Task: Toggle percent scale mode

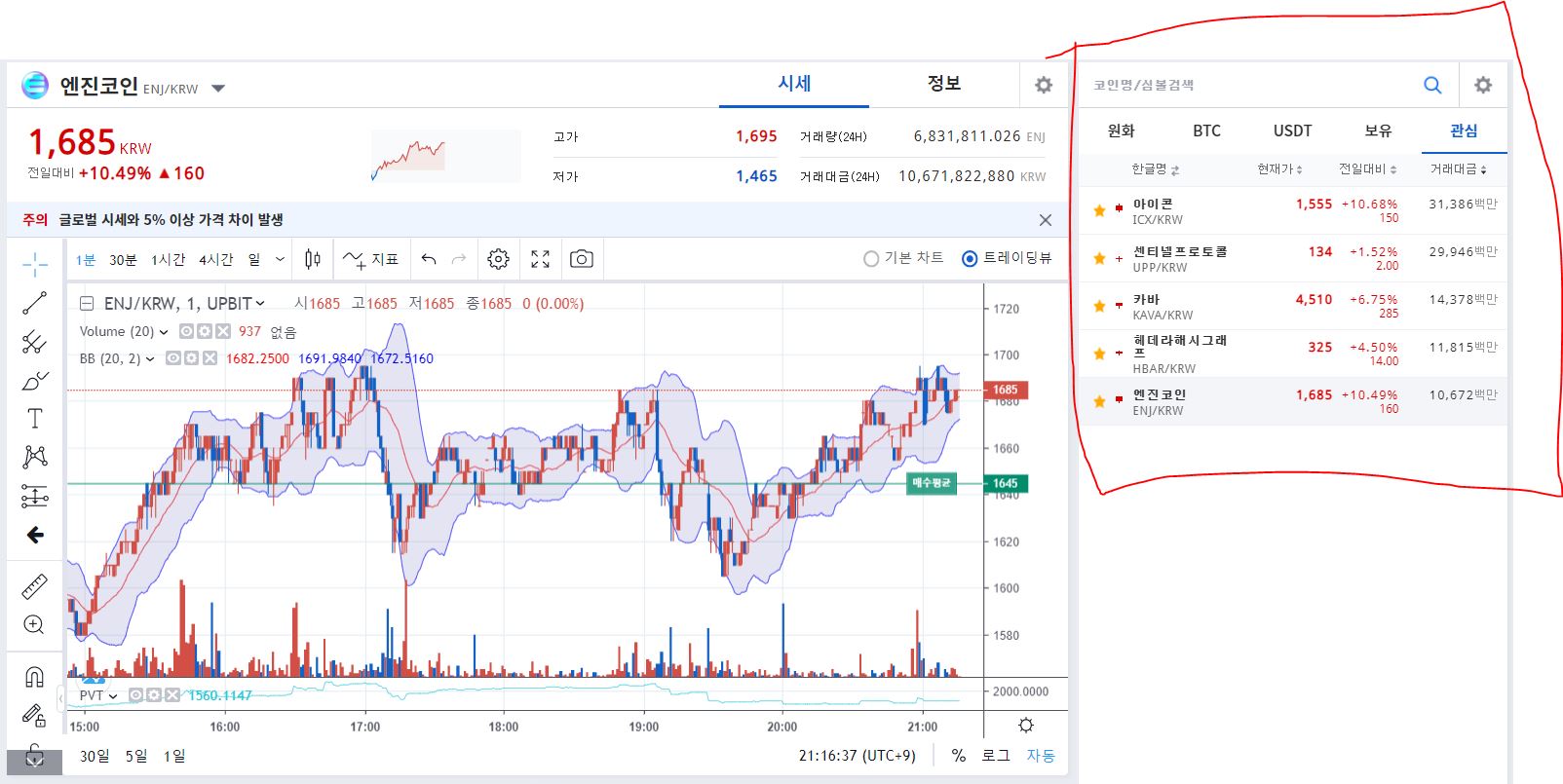Action: 959,756
